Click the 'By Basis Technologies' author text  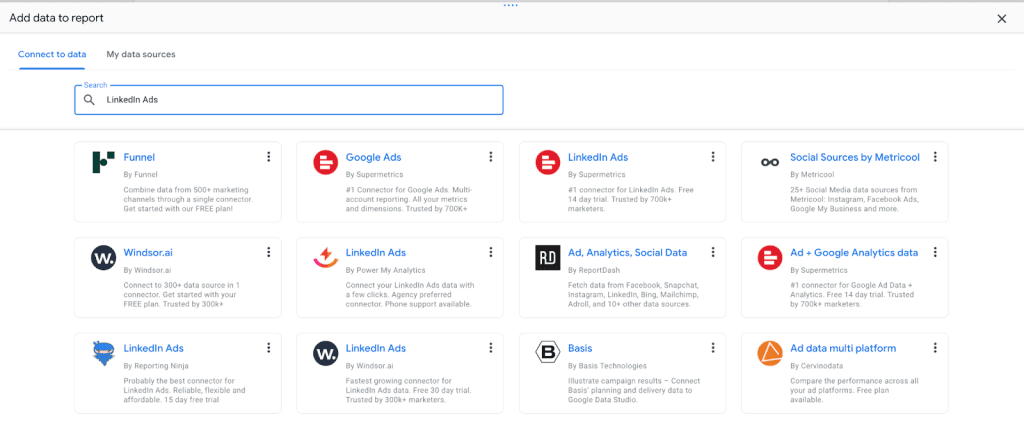607,365
